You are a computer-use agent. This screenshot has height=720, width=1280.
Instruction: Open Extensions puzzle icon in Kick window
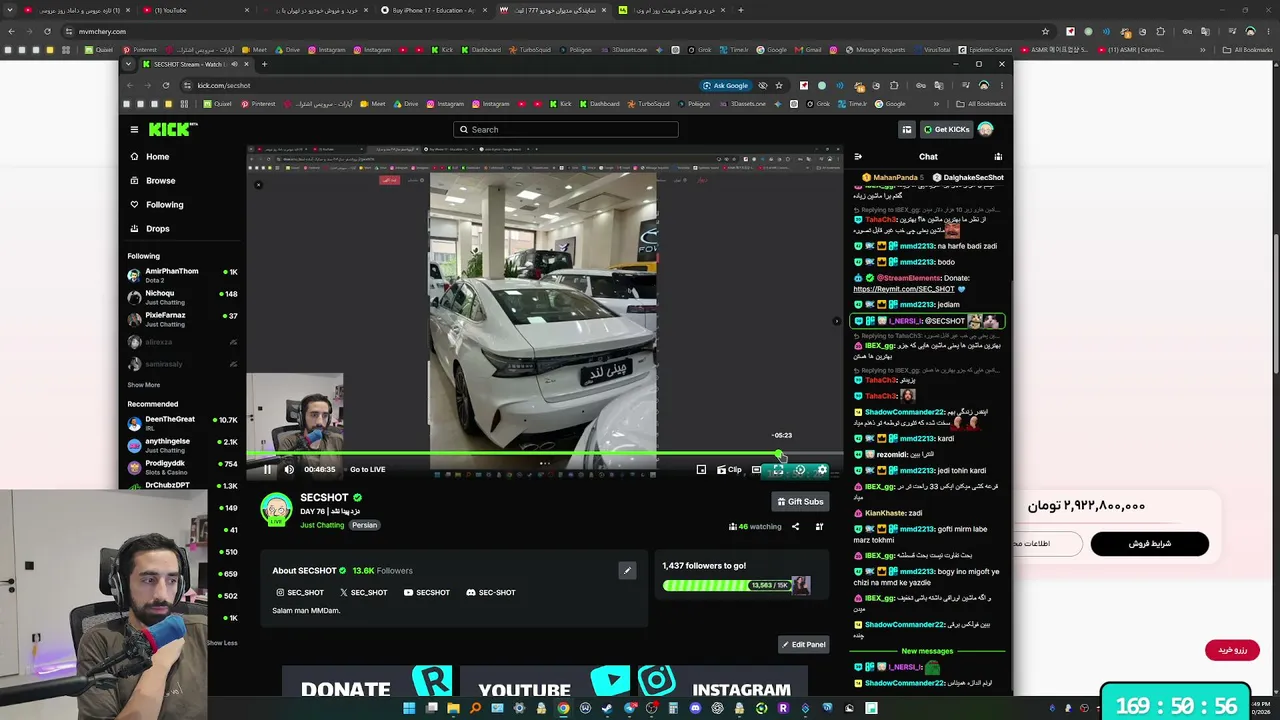[894, 85]
